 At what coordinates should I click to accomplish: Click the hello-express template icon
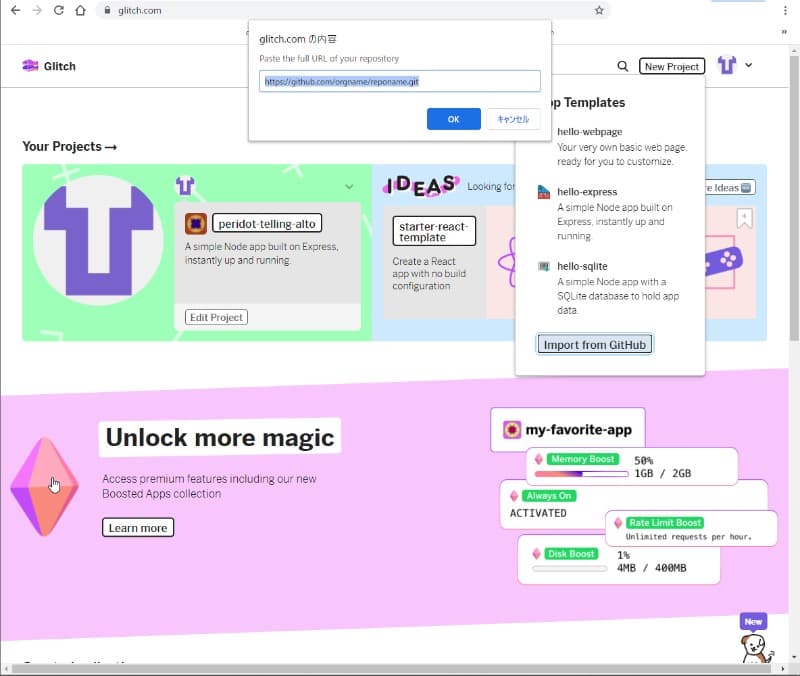(x=544, y=192)
